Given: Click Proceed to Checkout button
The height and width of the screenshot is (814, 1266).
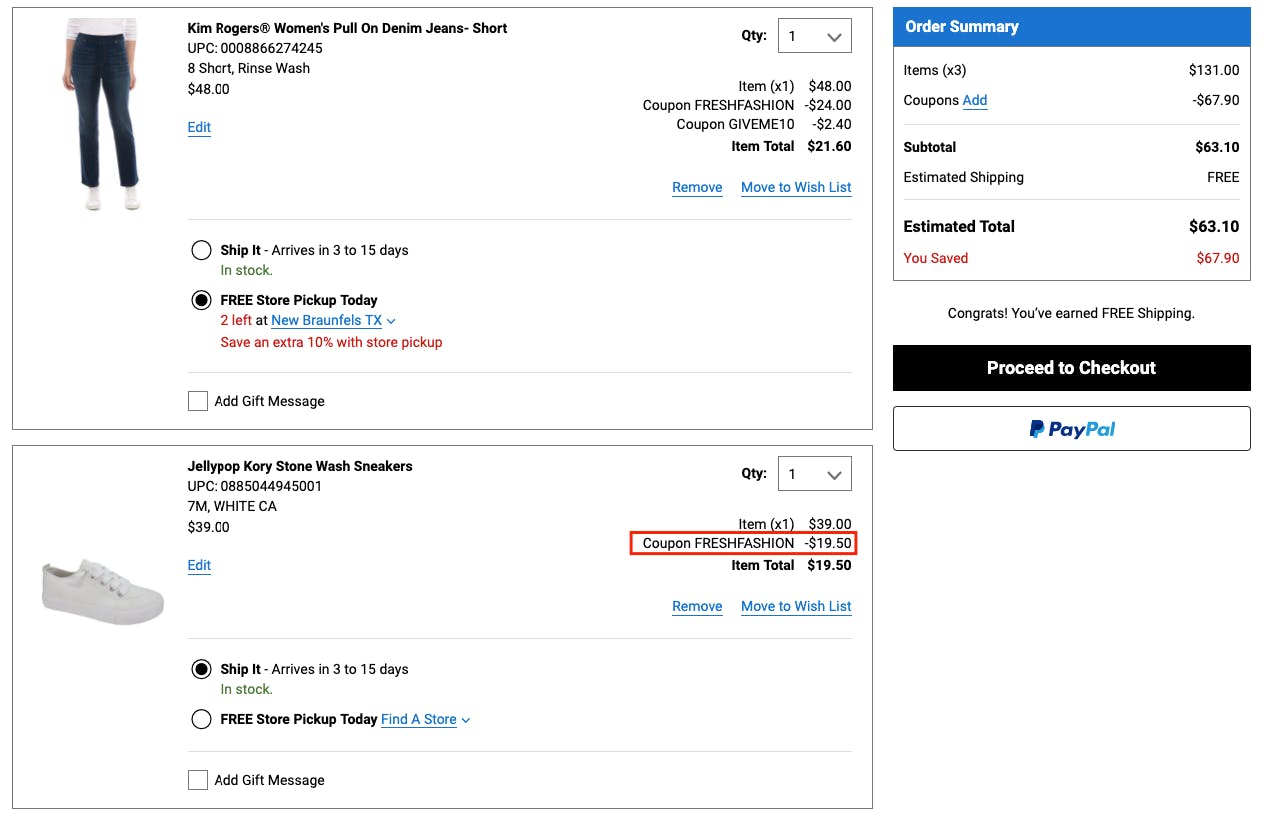Looking at the screenshot, I should point(1071,368).
